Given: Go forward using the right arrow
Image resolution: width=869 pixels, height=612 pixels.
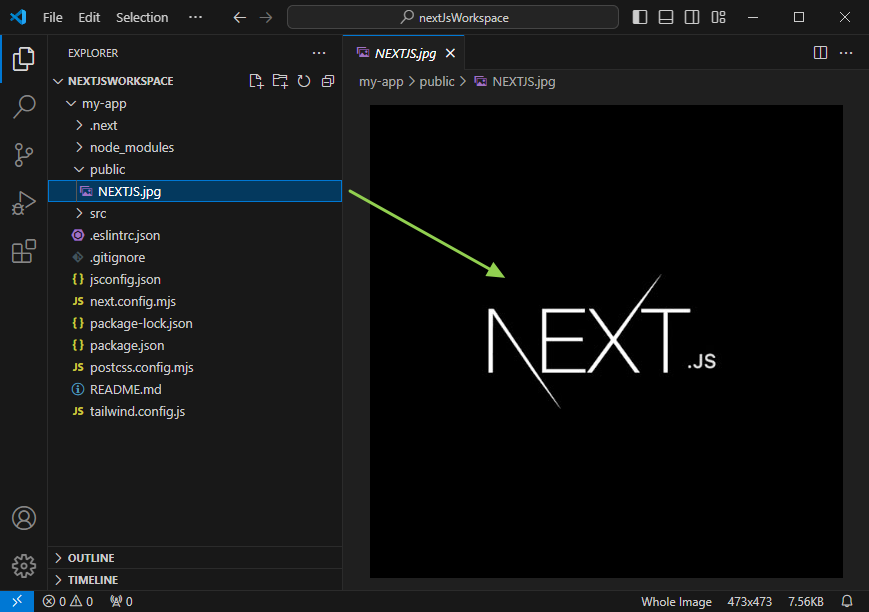Looking at the screenshot, I should pyautogui.click(x=266, y=18).
